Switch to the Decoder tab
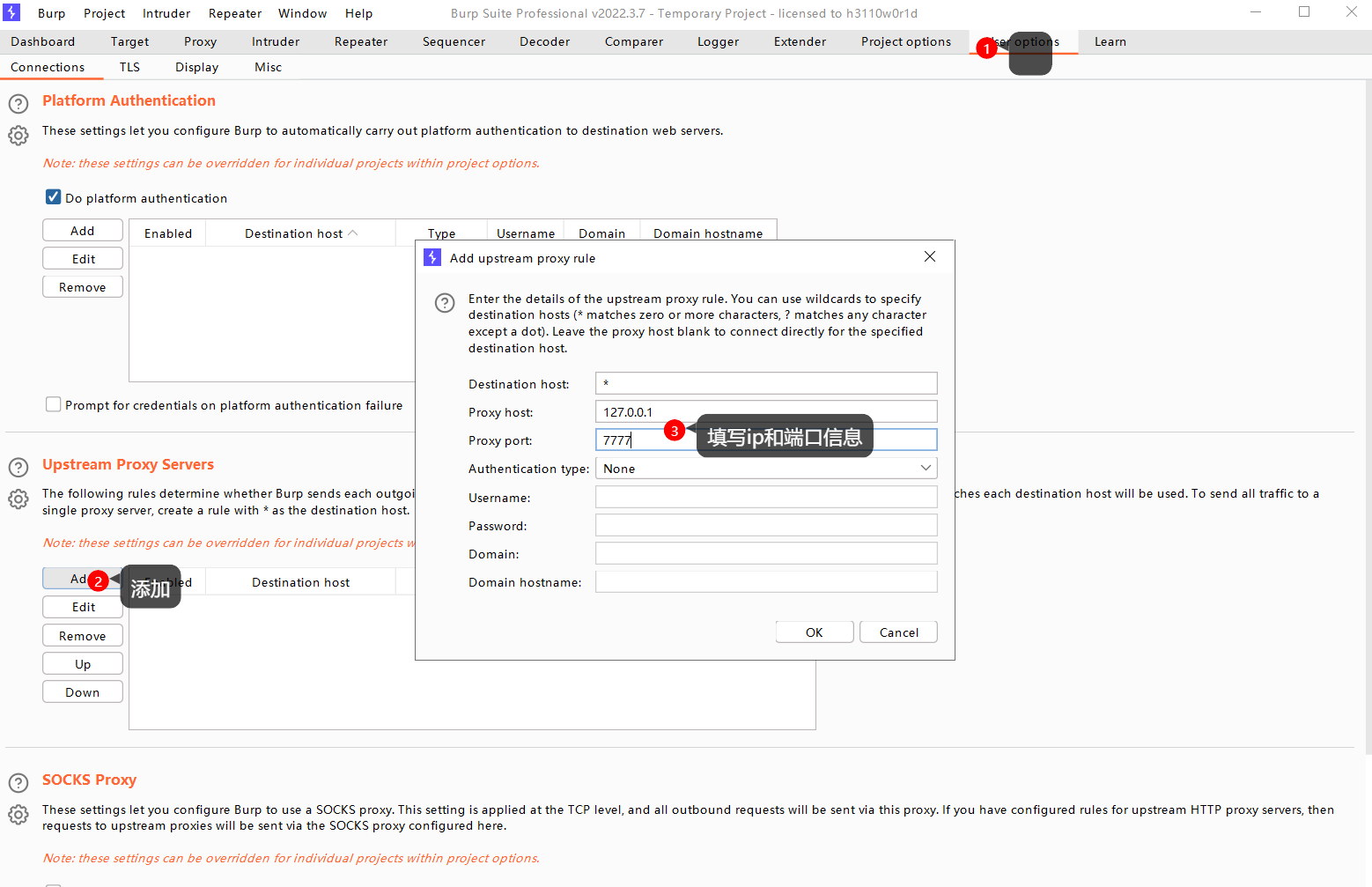 tap(545, 41)
